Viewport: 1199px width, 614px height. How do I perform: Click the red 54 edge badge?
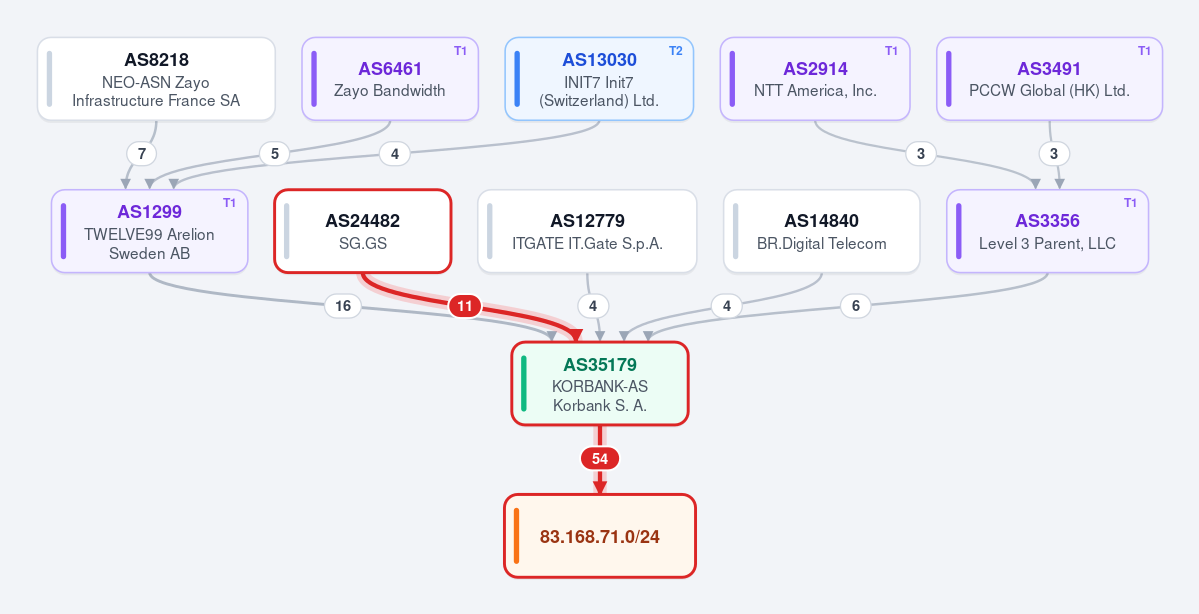600,459
